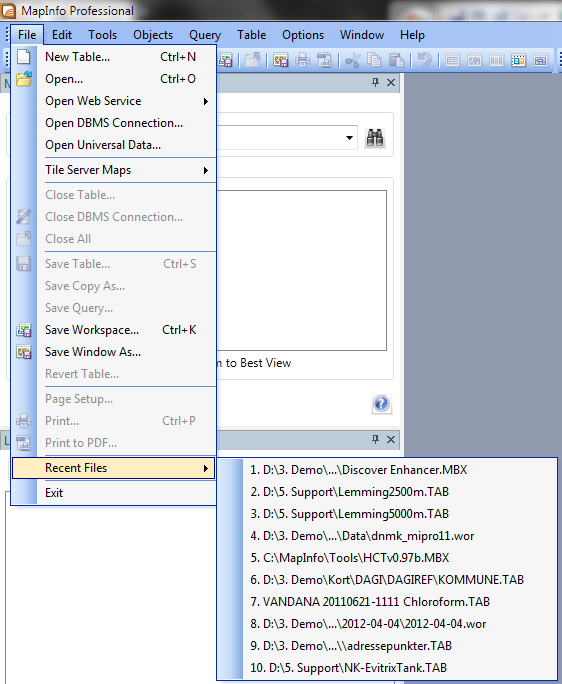Click inside the empty white list box

click(x=302, y=270)
